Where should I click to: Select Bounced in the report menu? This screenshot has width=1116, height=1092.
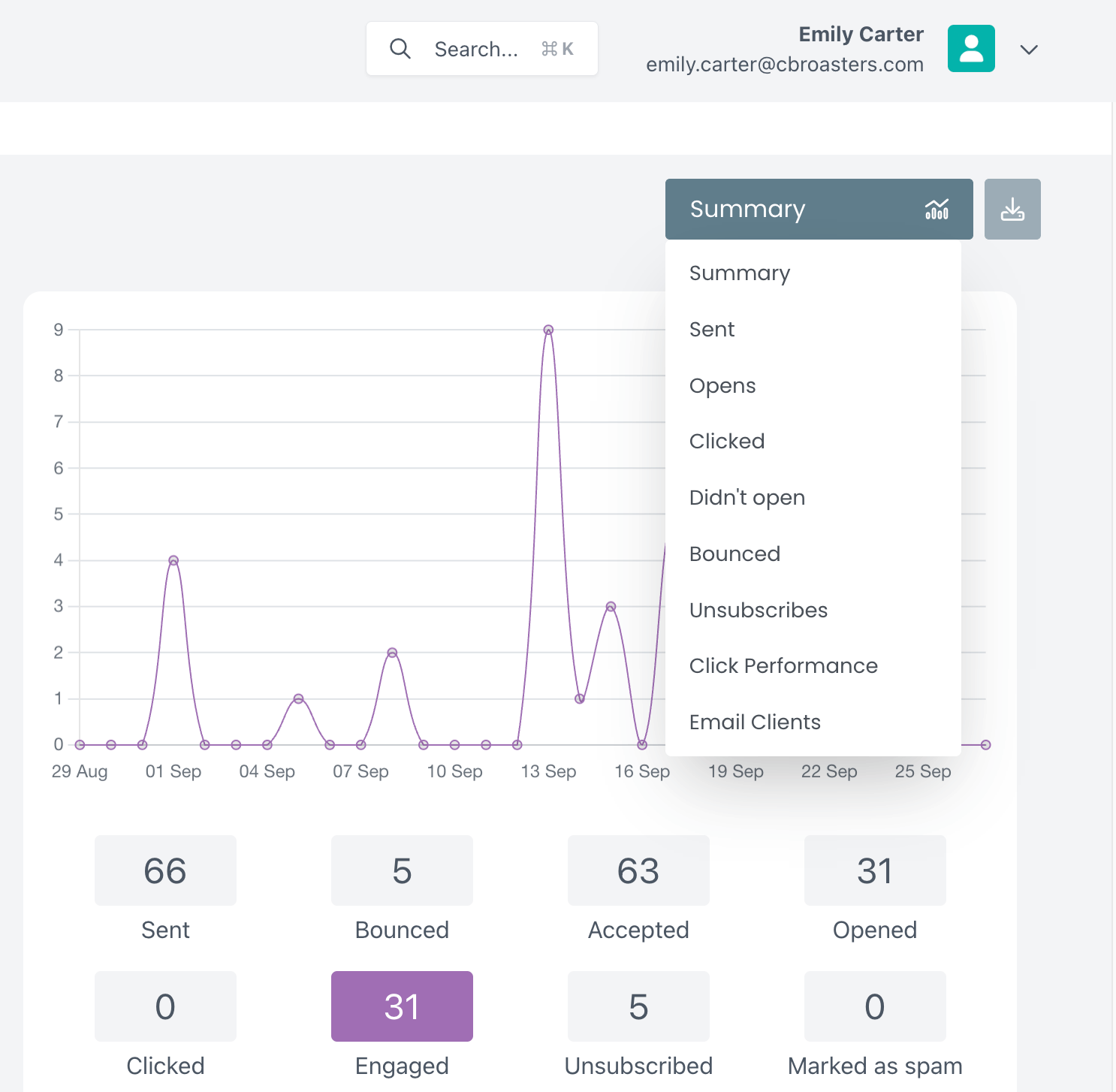(x=734, y=554)
